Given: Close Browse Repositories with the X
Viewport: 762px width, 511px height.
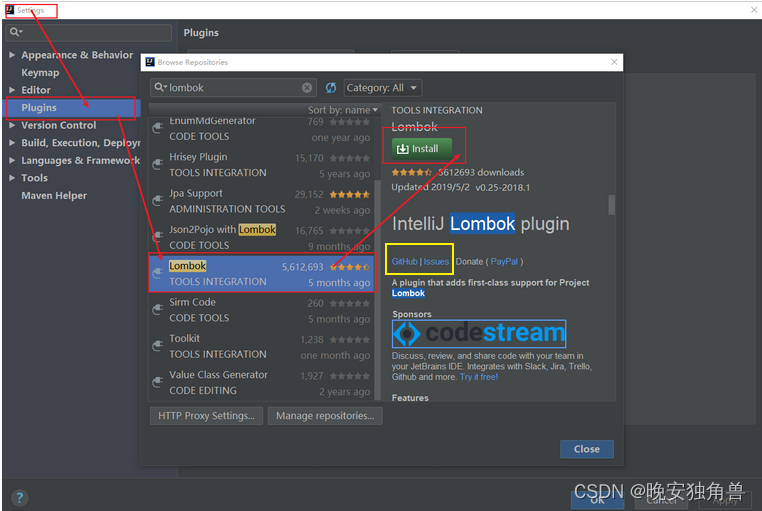Looking at the screenshot, I should 614,62.
